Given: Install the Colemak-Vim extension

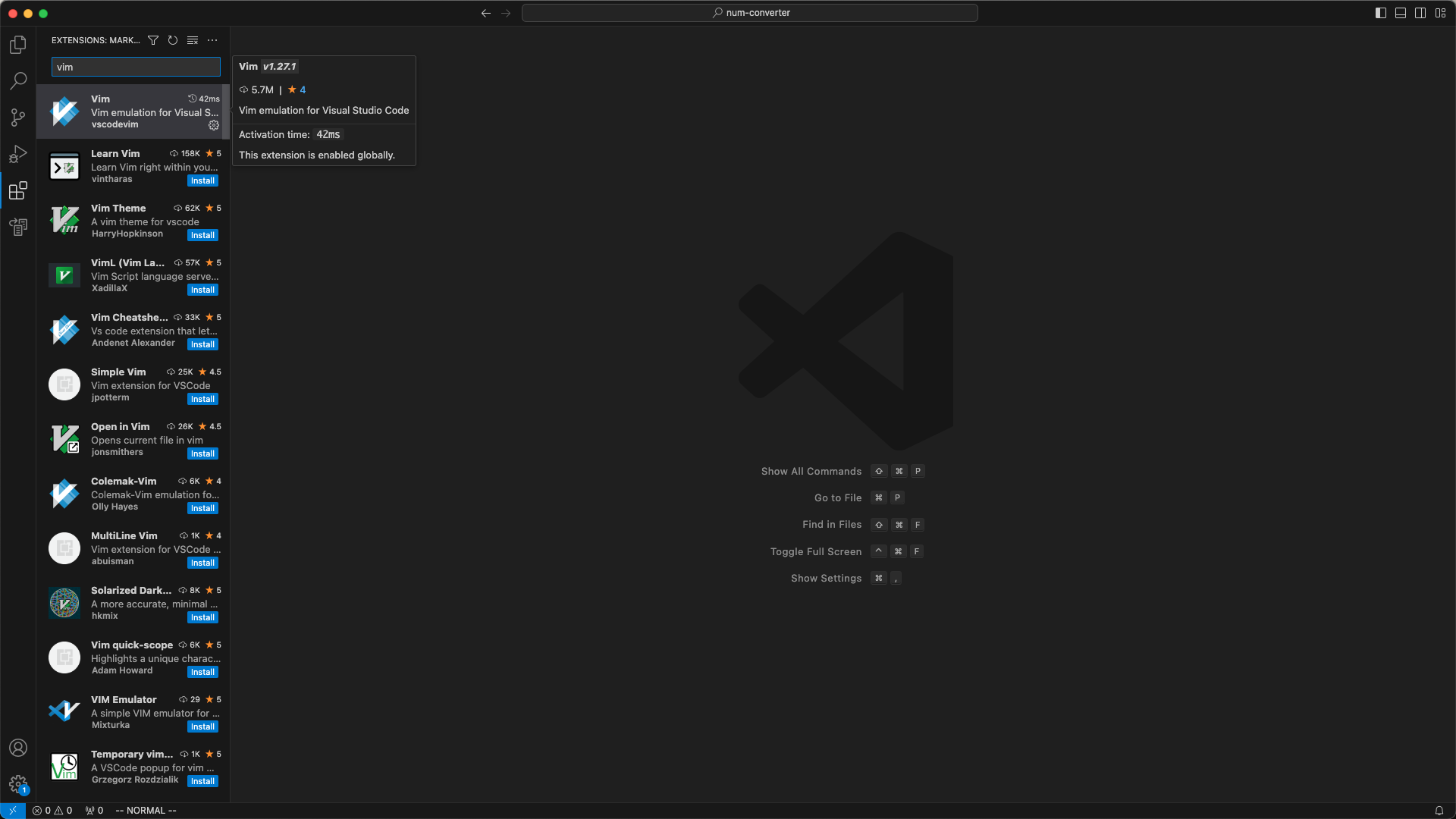Looking at the screenshot, I should click(x=202, y=508).
